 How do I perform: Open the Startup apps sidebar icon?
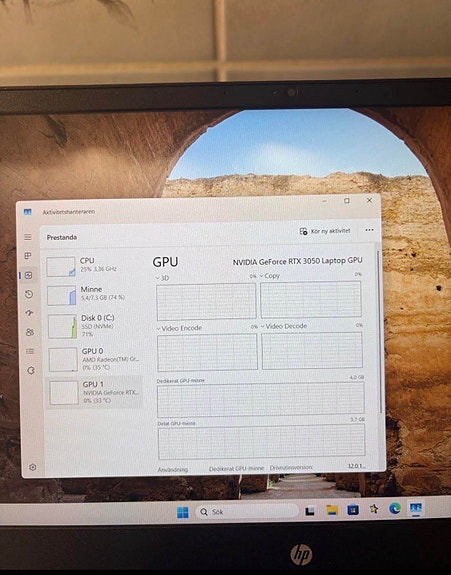coord(29,313)
